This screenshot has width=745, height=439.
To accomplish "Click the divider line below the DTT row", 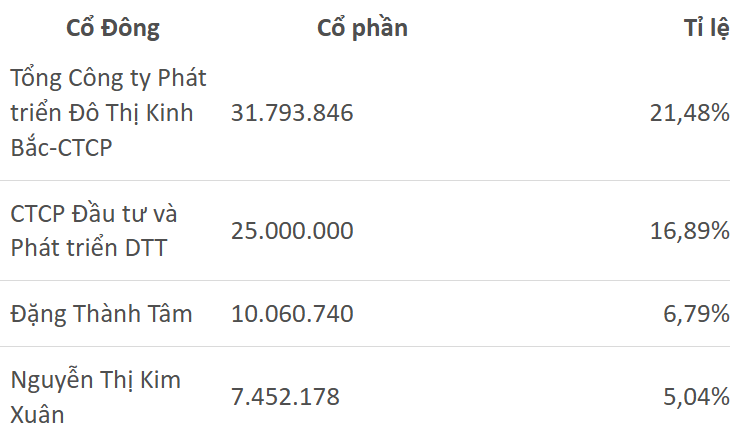I will (x=372, y=281).
